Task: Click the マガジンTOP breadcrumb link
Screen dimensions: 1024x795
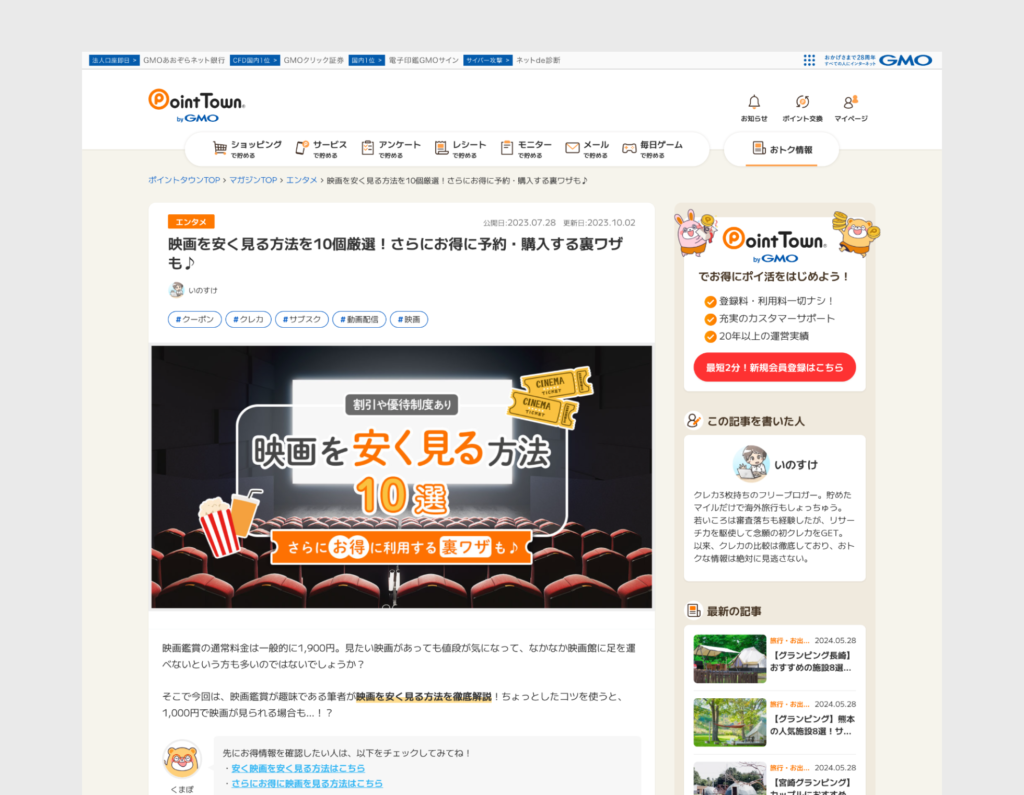Action: 253,180
